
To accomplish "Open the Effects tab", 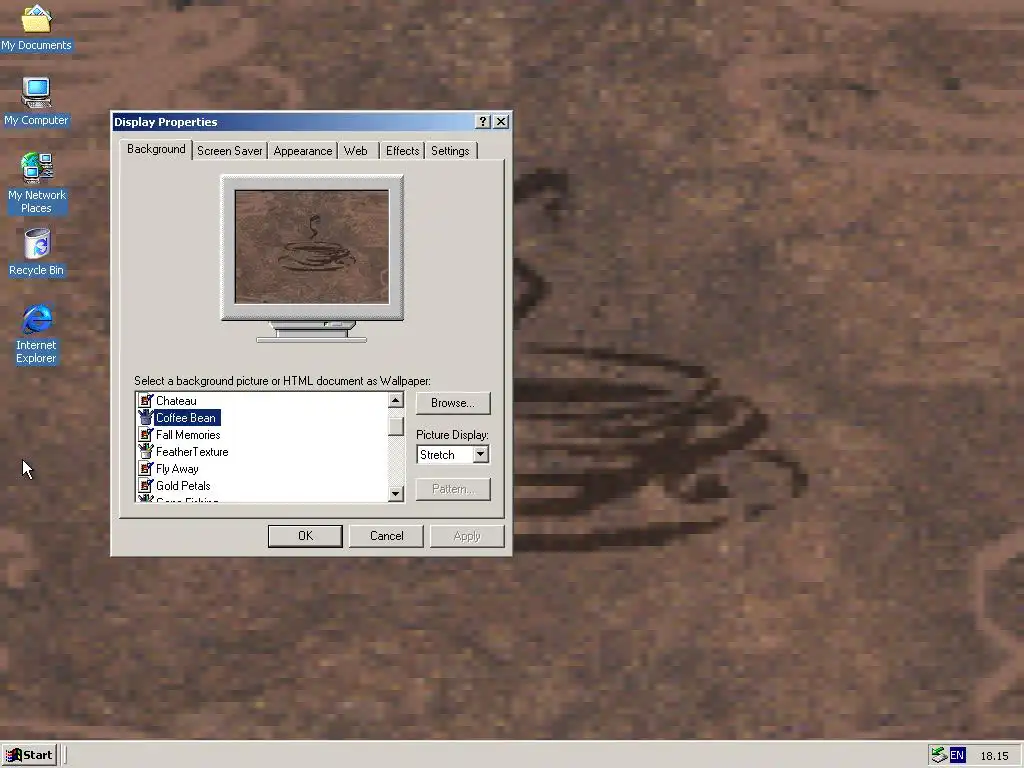I will coord(402,151).
